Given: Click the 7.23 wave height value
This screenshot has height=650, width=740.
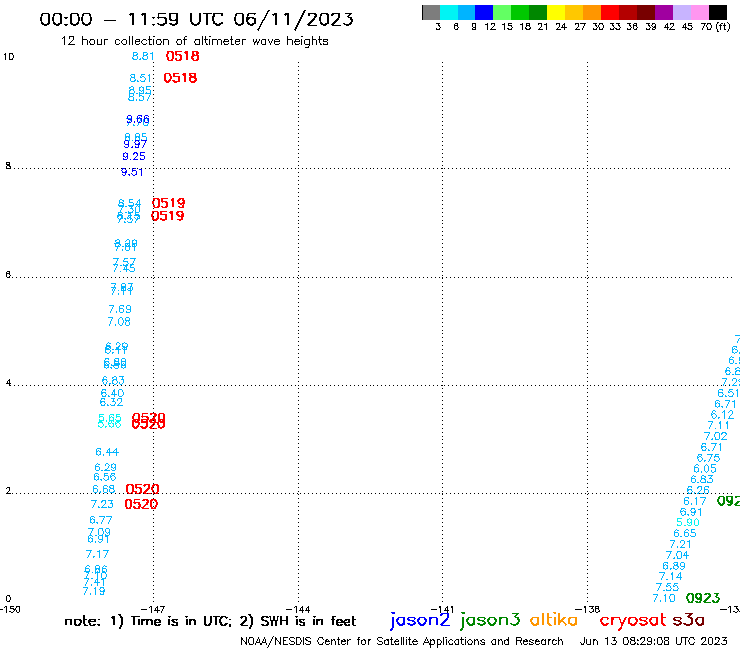Looking at the screenshot, I should click(x=102, y=504).
